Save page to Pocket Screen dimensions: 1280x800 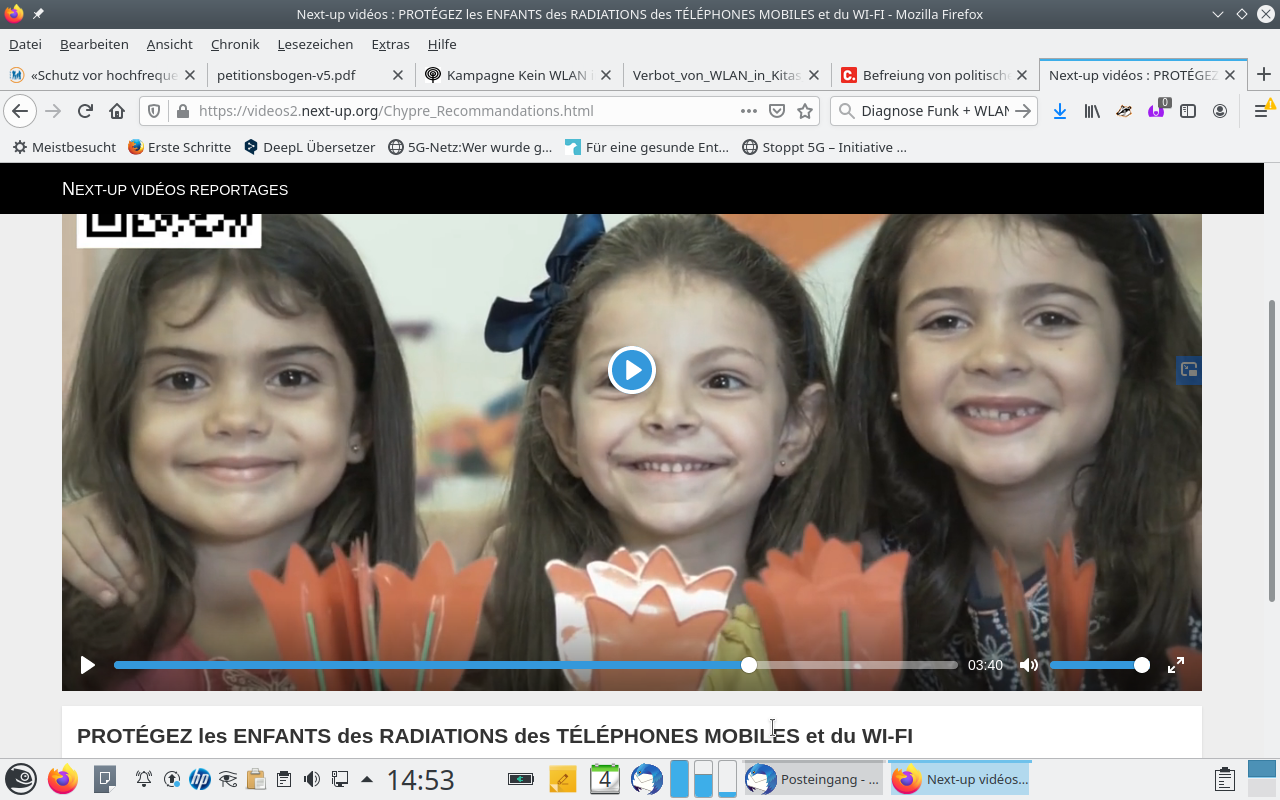pyautogui.click(x=777, y=111)
